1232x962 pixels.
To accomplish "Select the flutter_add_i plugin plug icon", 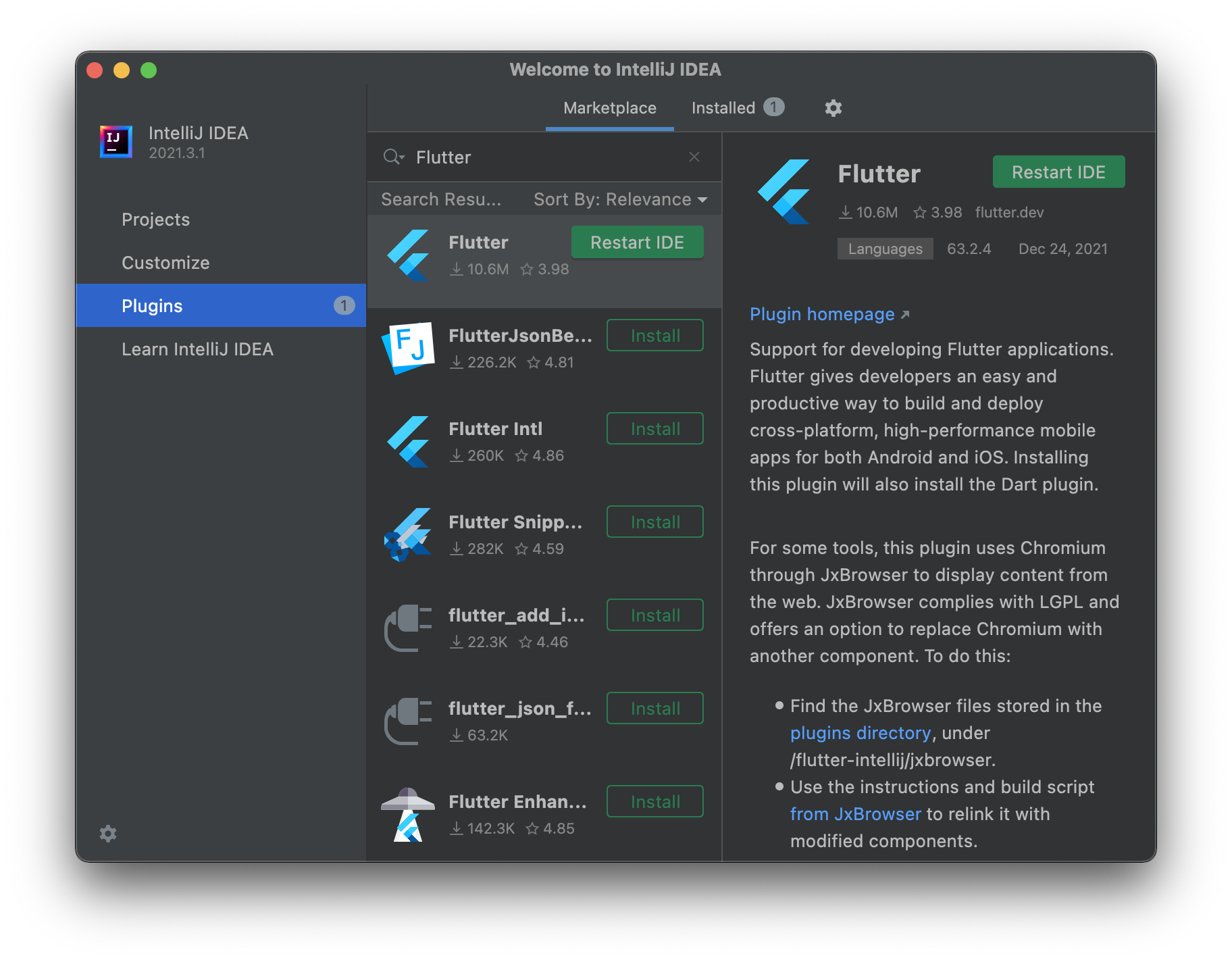I will 409,628.
